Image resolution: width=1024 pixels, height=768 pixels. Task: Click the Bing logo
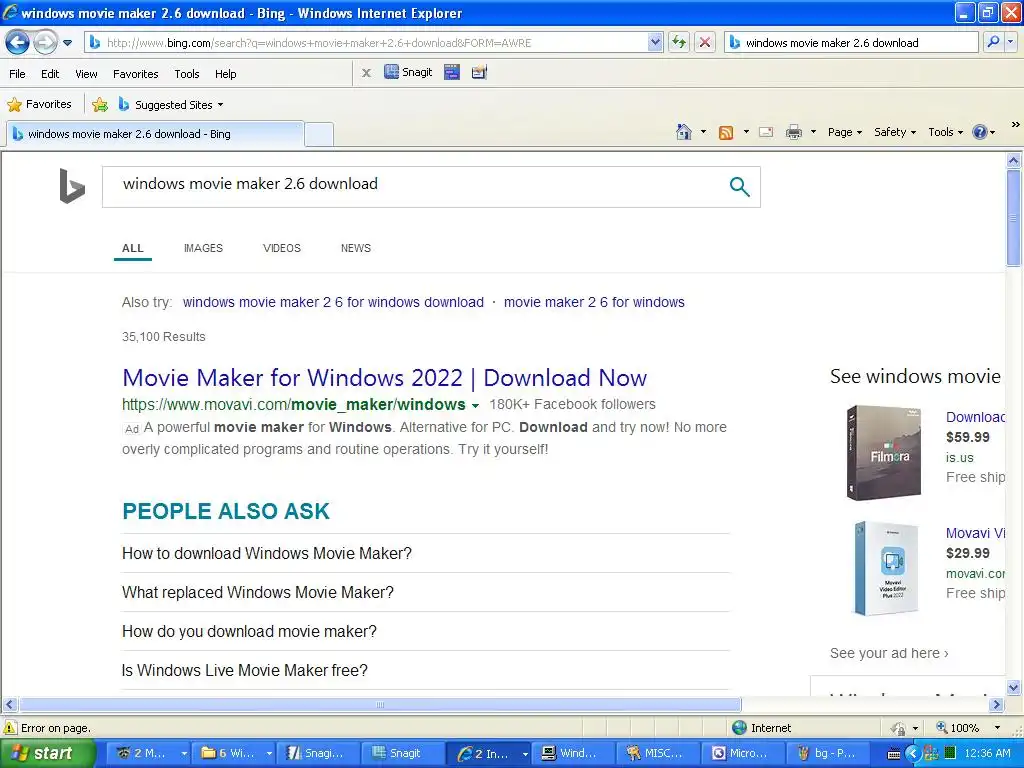[72, 186]
